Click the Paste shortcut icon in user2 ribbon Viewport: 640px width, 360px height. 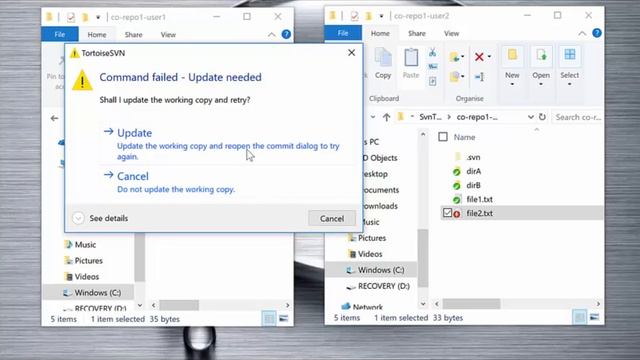pos(433,82)
